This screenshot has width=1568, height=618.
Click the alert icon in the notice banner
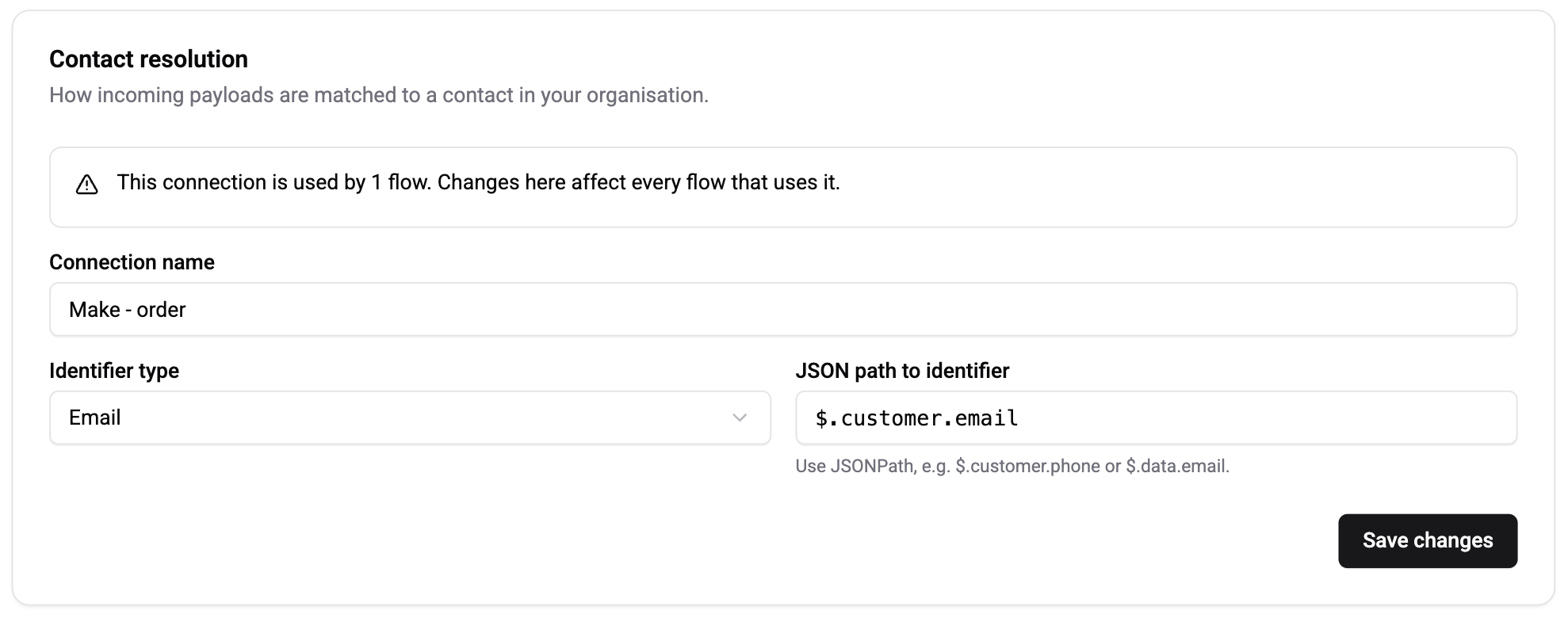pos(86,184)
